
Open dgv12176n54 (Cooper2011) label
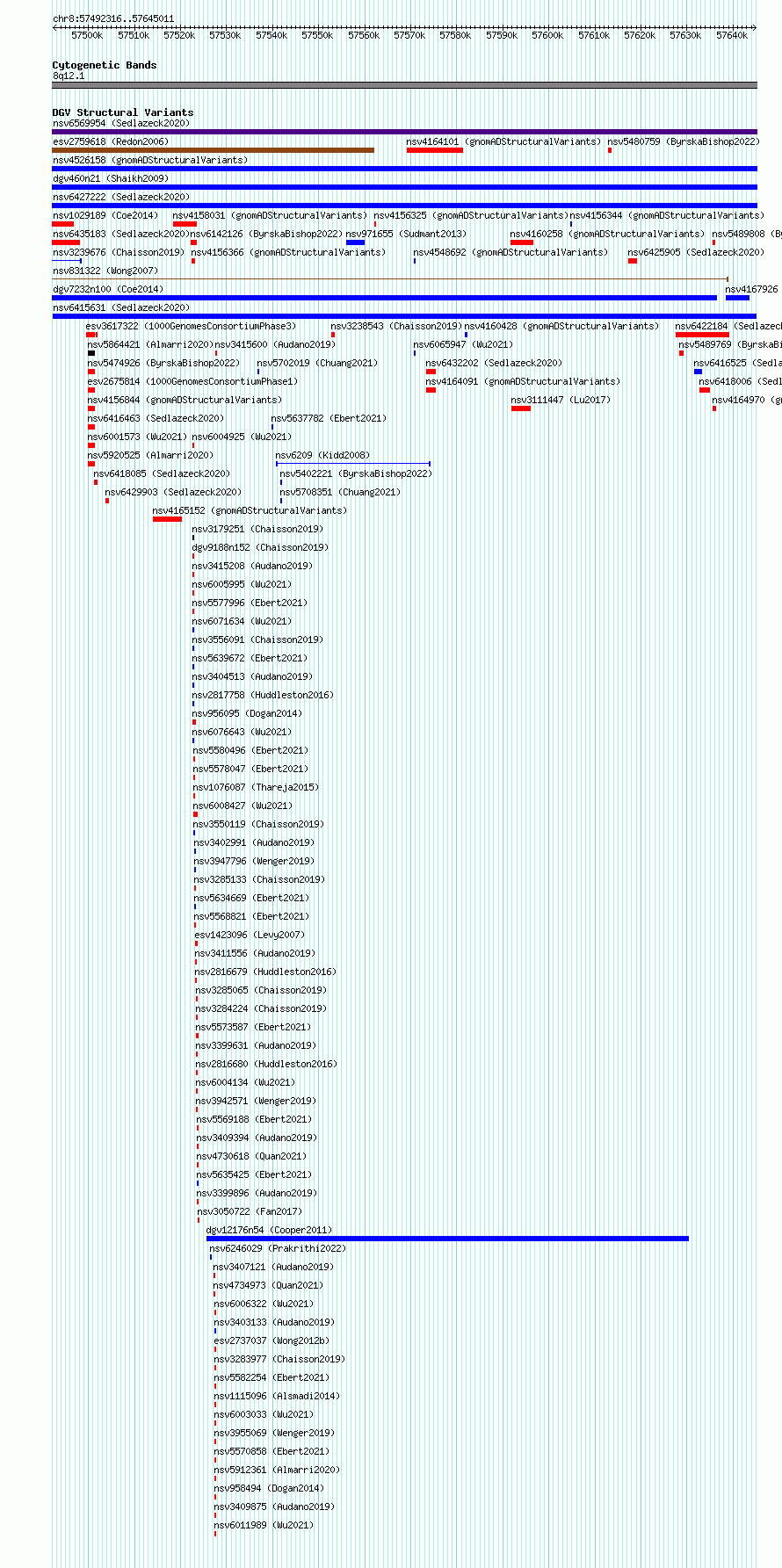(x=269, y=1230)
